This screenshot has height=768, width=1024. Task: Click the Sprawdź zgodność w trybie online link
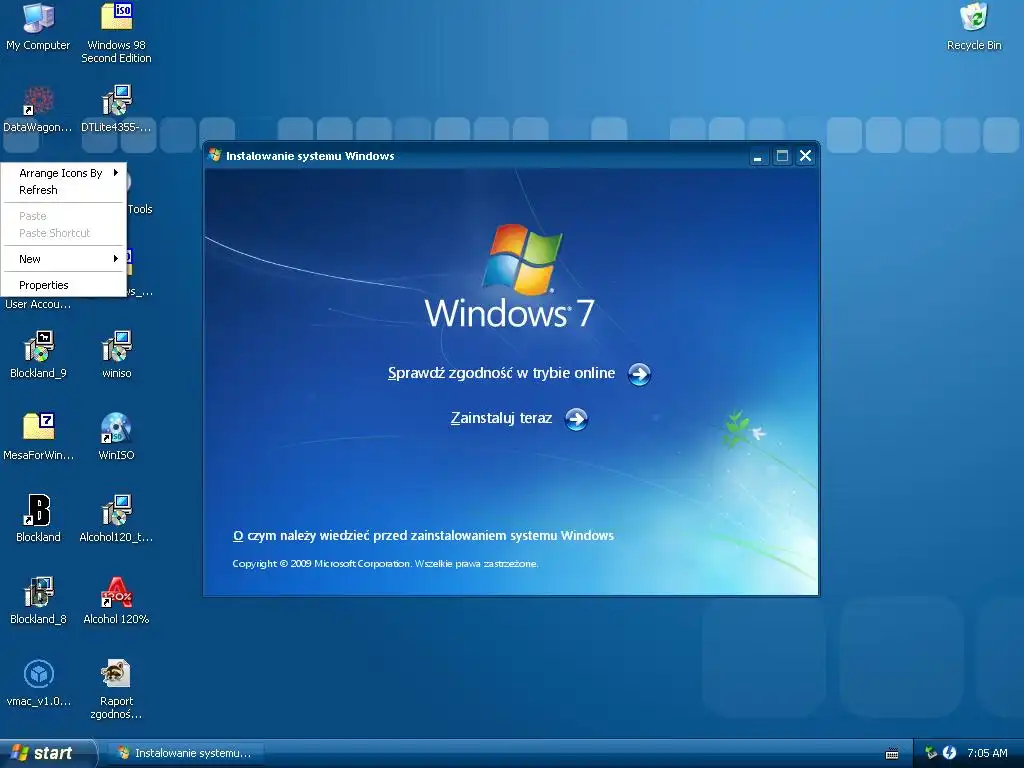tap(502, 373)
